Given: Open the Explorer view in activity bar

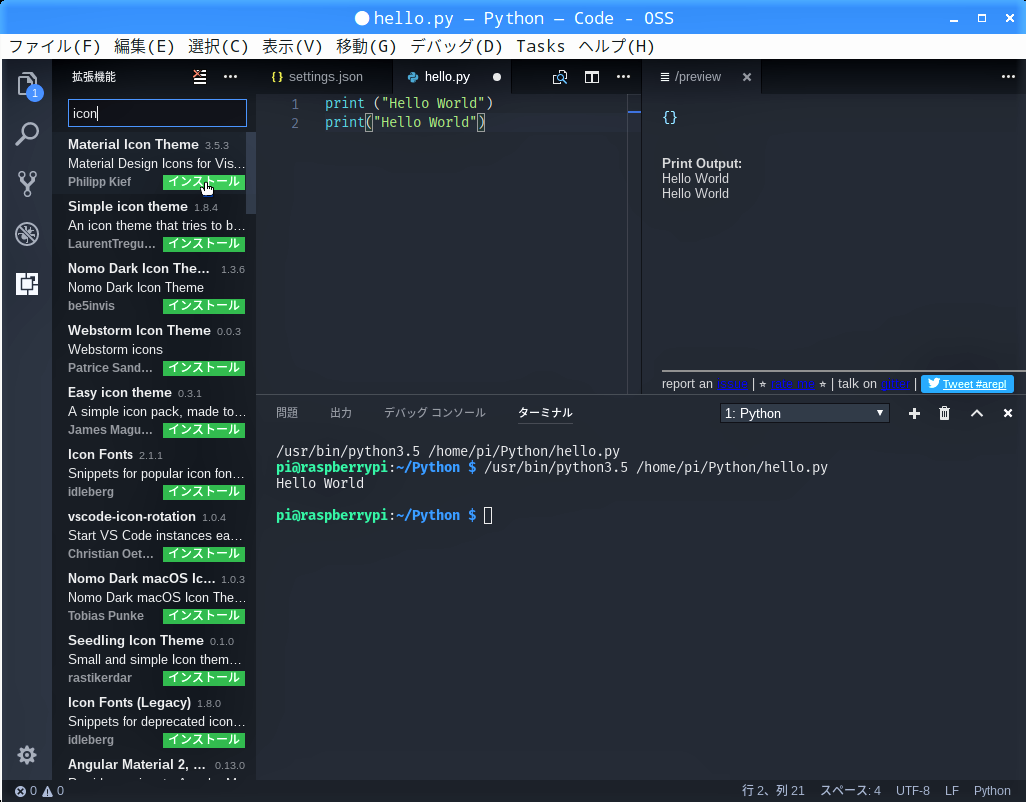Looking at the screenshot, I should (x=27, y=84).
